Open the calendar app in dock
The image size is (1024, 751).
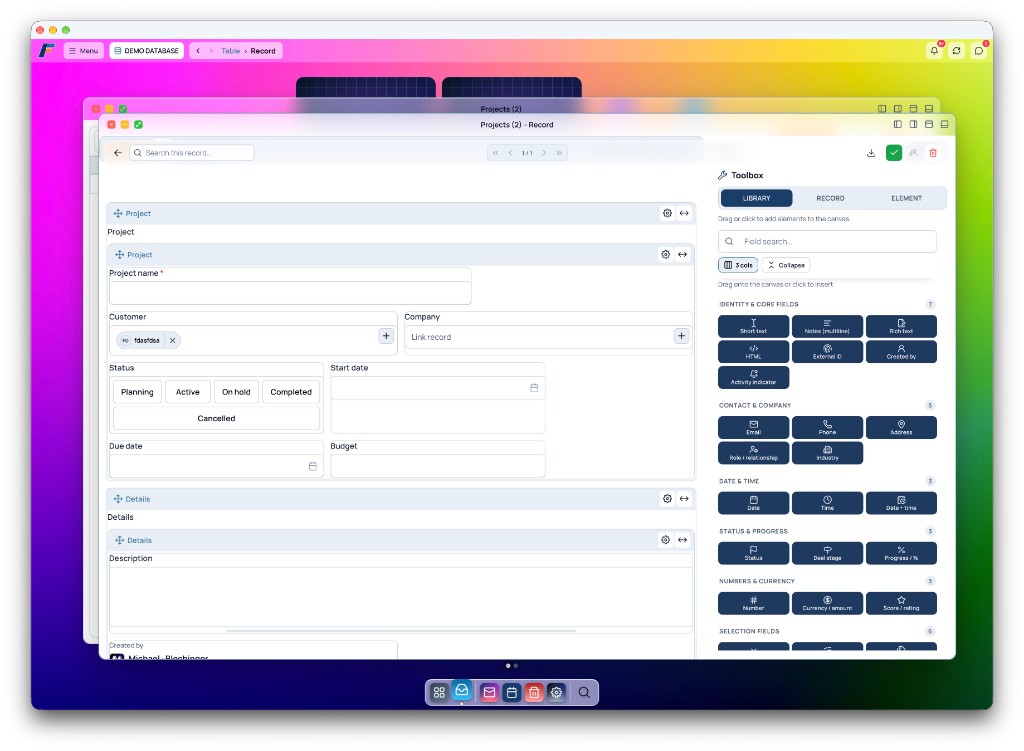coord(511,692)
